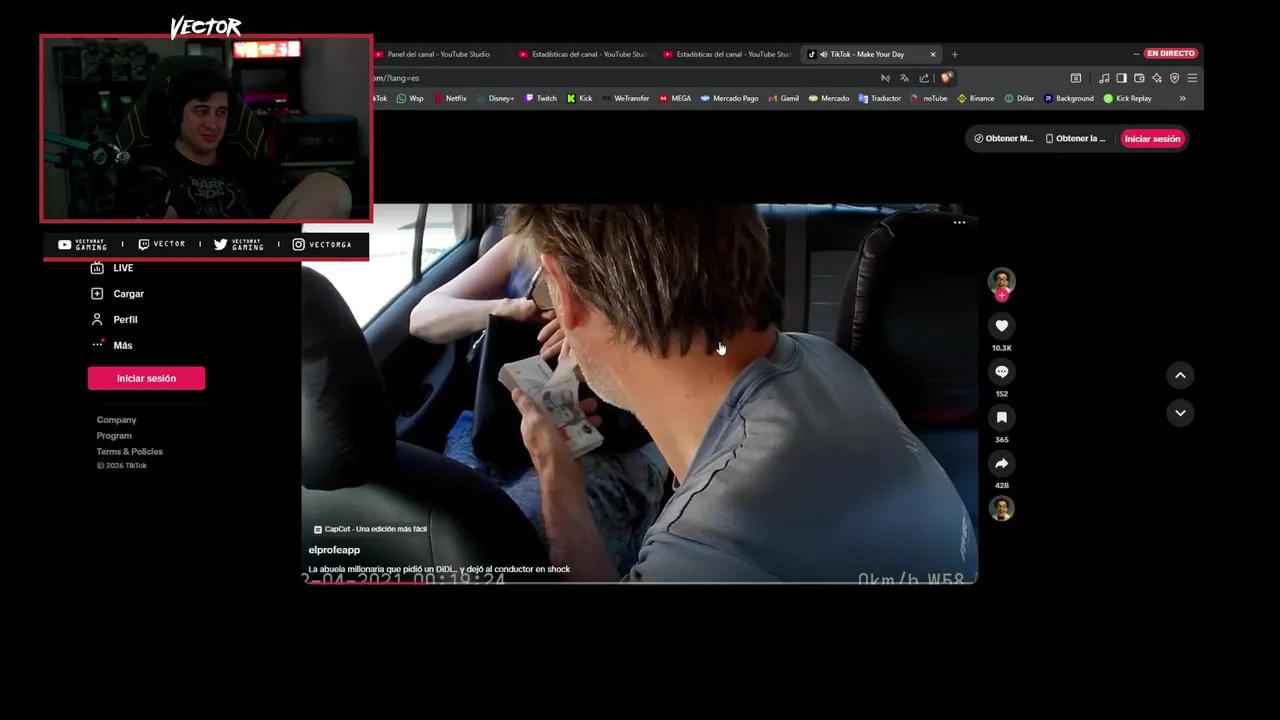Expand the Terms & Policies footer section
The width and height of the screenshot is (1280, 720).
[x=129, y=452]
